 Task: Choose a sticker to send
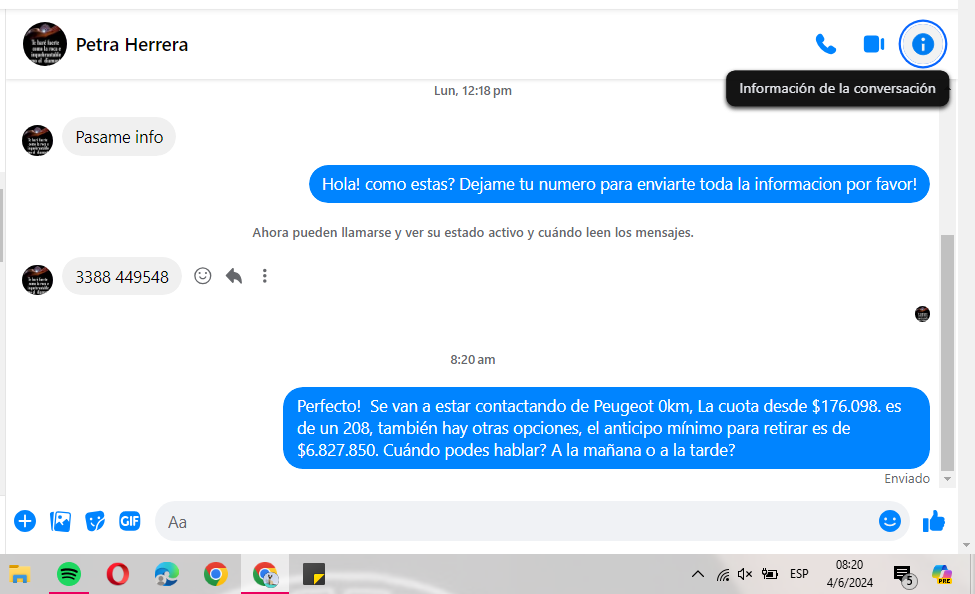point(95,521)
